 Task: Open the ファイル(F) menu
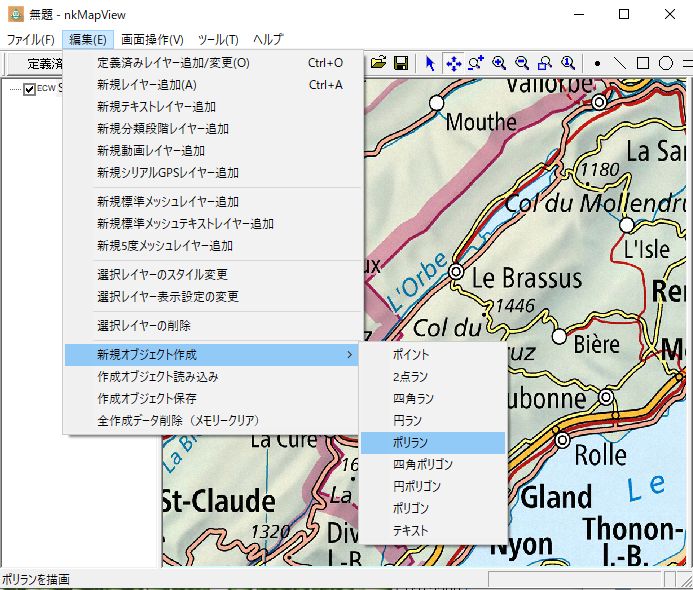click(x=30, y=39)
